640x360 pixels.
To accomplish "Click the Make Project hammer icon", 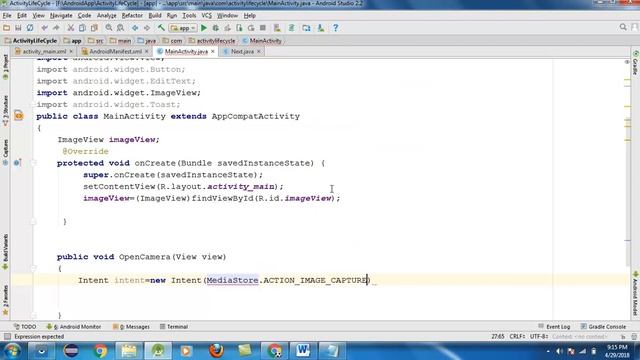I will coord(161,28).
